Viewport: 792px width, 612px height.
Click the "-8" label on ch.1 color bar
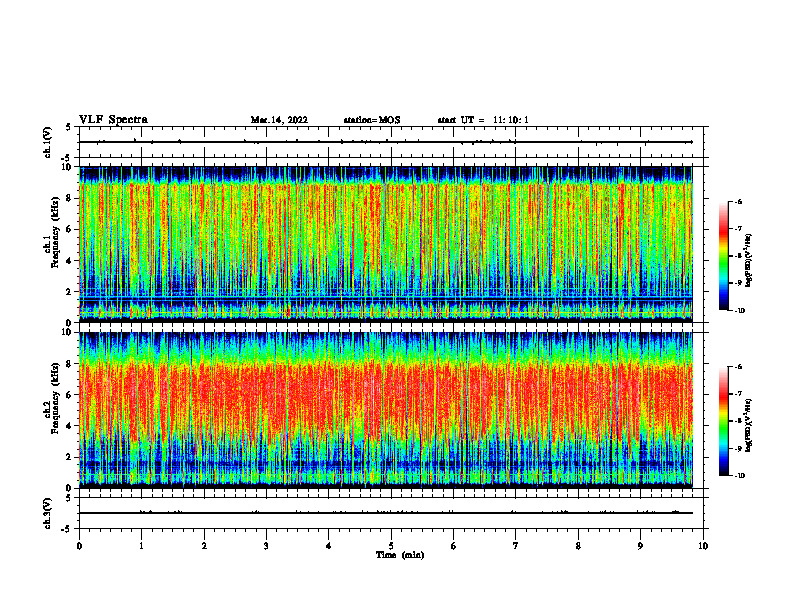(738, 256)
